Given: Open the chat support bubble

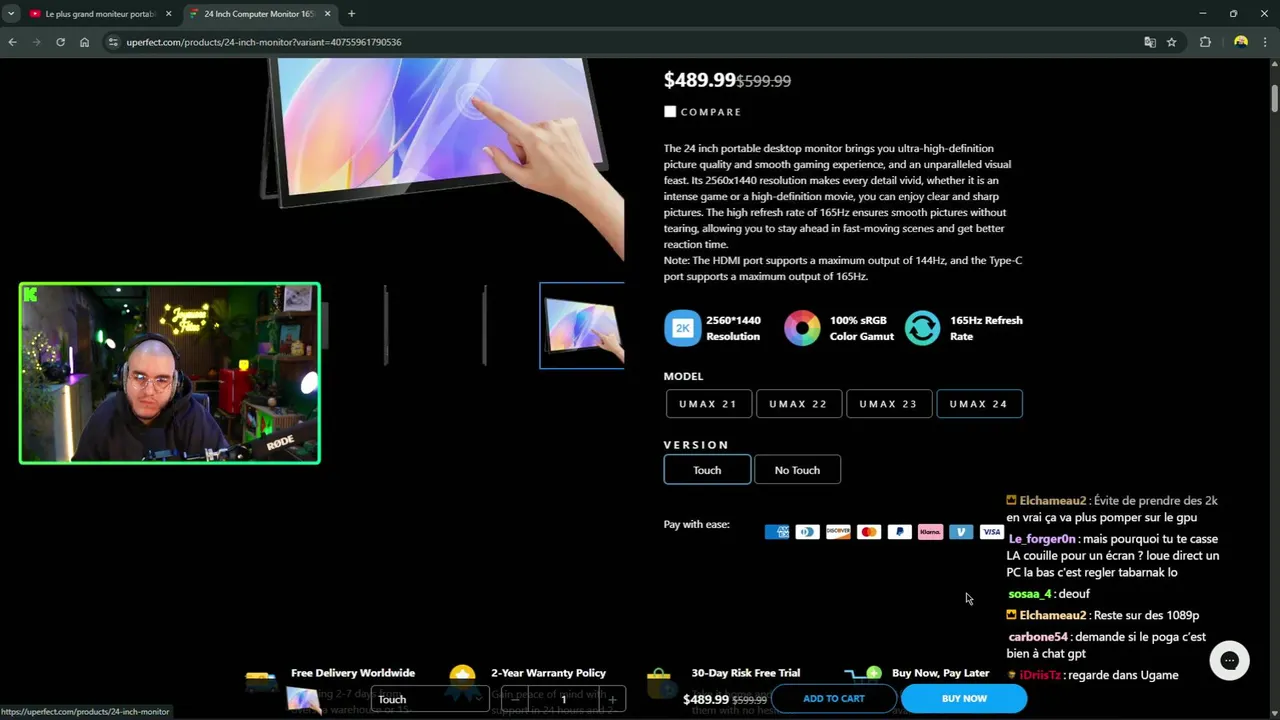Looking at the screenshot, I should click(1229, 660).
